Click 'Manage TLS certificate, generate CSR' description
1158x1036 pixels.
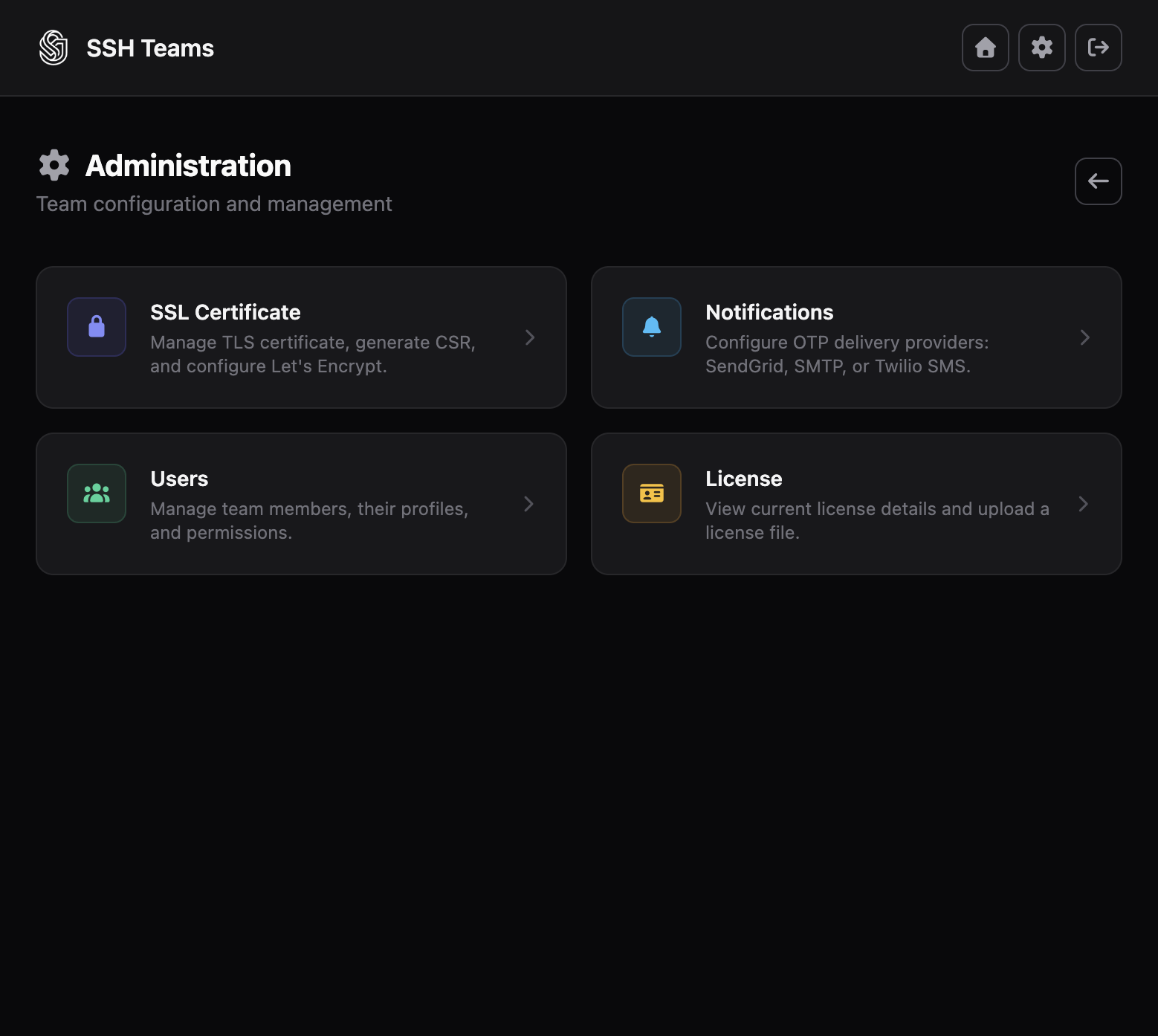[x=312, y=354]
